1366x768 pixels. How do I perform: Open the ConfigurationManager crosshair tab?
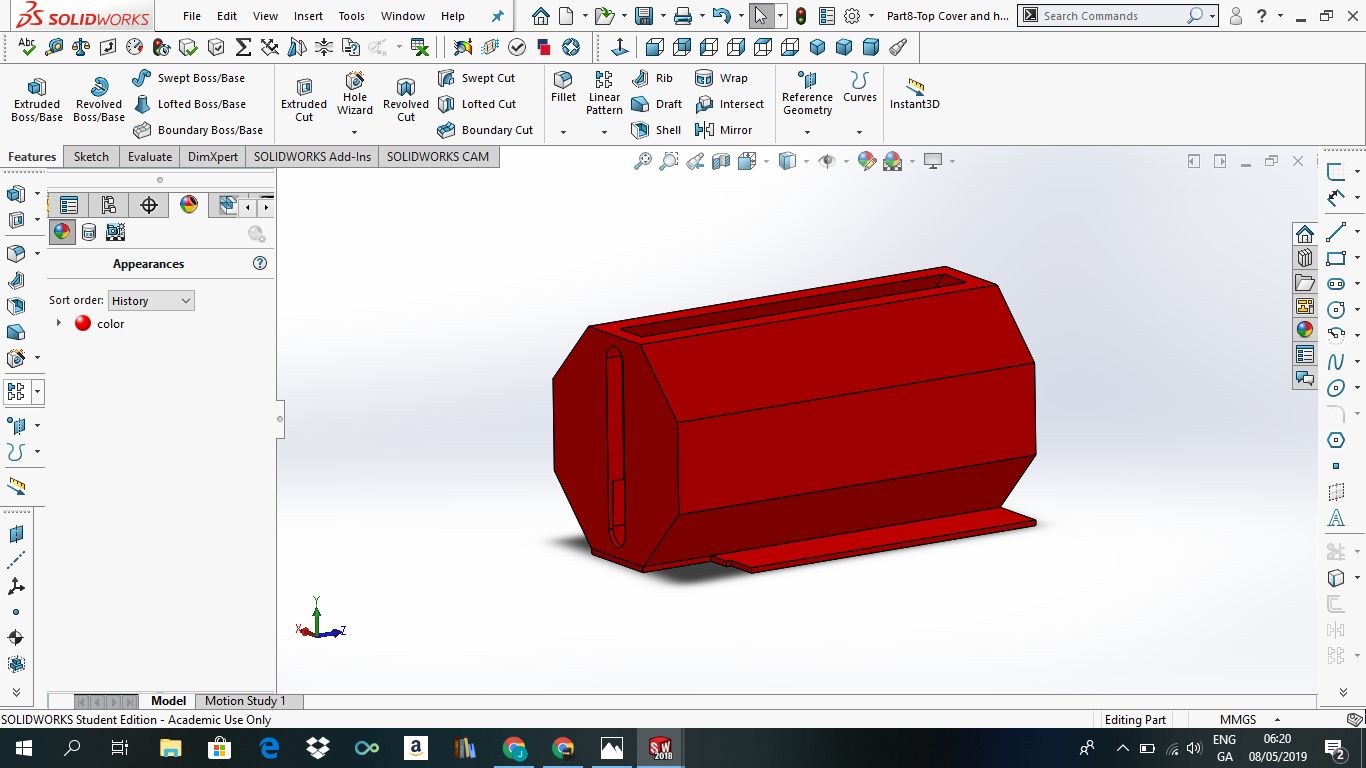[x=149, y=205]
